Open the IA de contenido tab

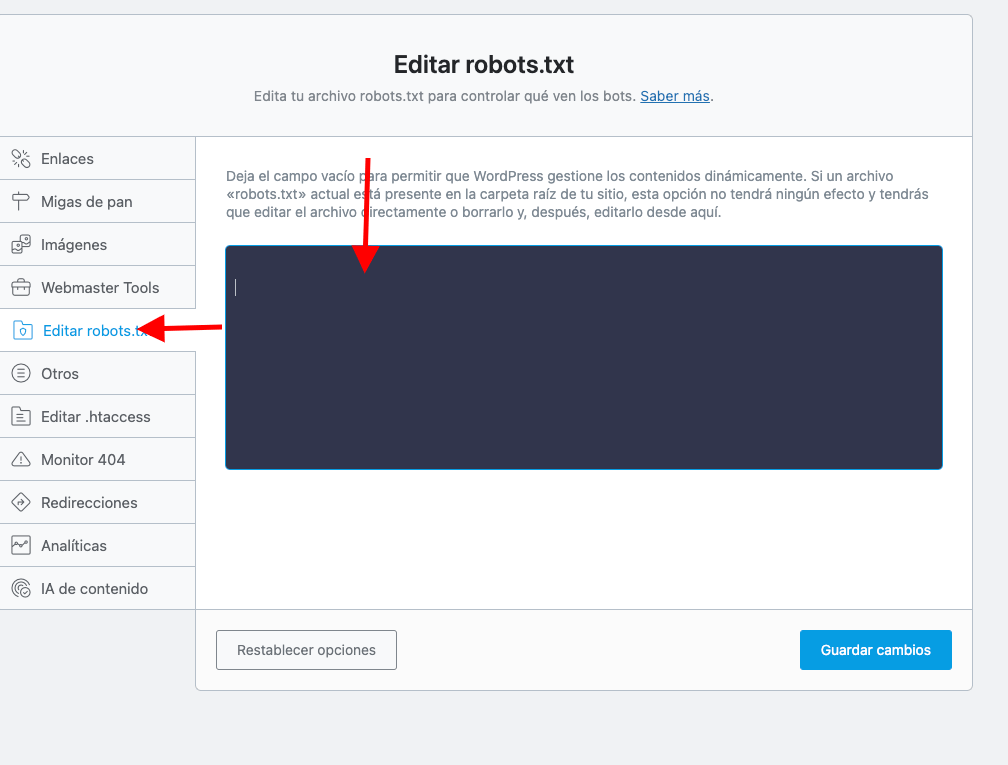pyautogui.click(x=97, y=588)
